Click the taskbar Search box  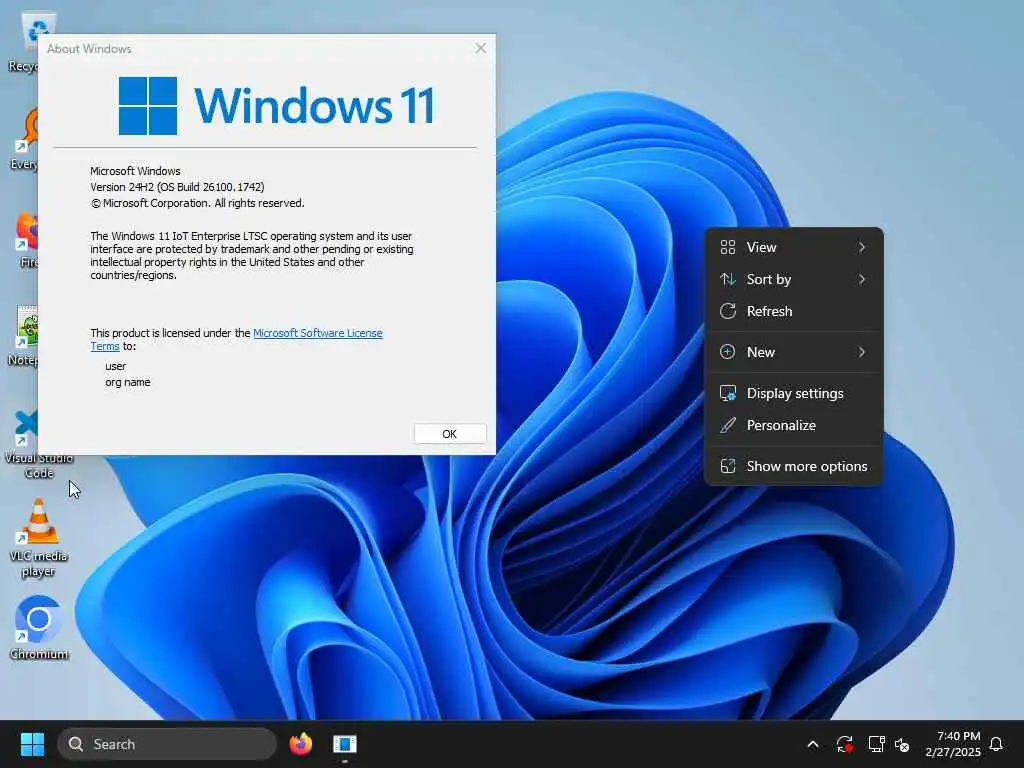click(167, 744)
